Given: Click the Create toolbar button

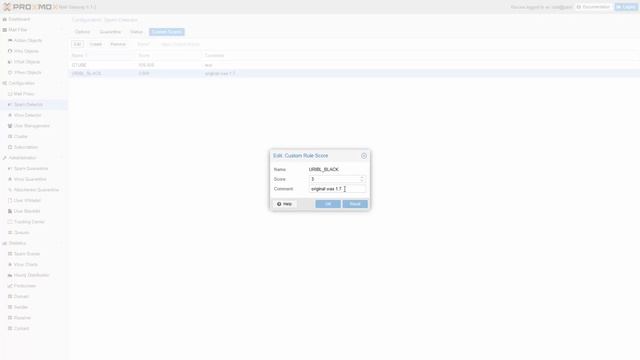Looking at the screenshot, I should click(96, 44).
